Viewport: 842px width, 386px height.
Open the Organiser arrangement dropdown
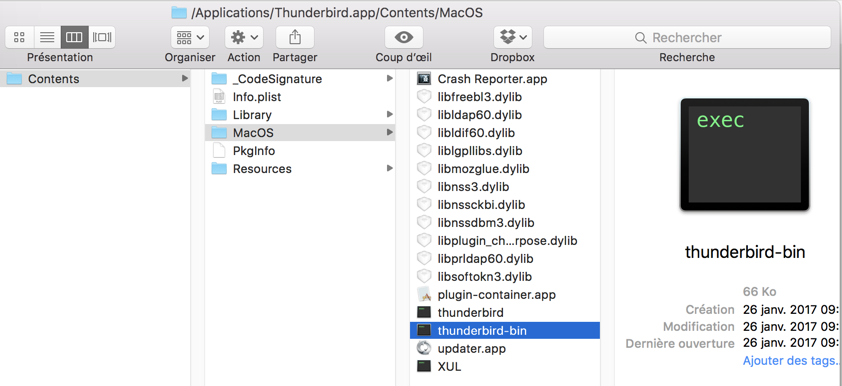(x=190, y=37)
